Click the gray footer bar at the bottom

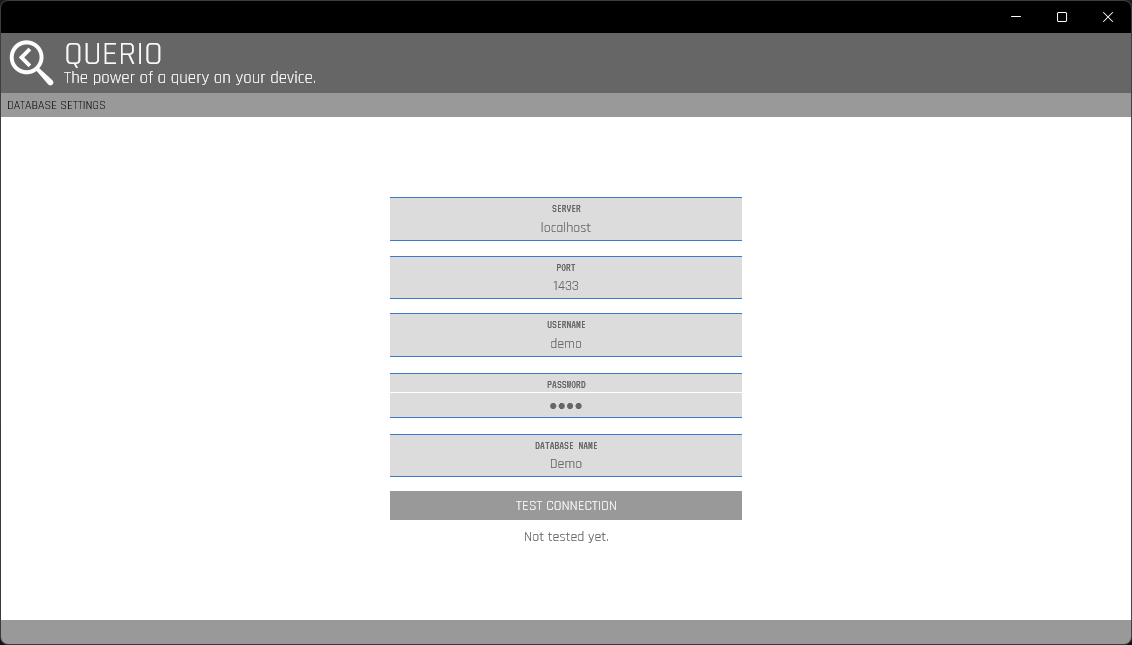[566, 631]
